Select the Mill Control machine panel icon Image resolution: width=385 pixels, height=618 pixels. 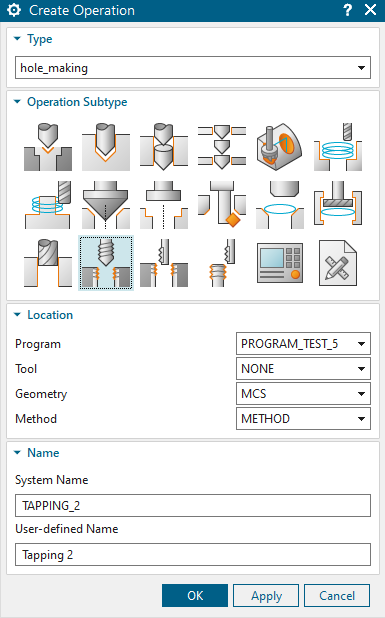coord(280,263)
